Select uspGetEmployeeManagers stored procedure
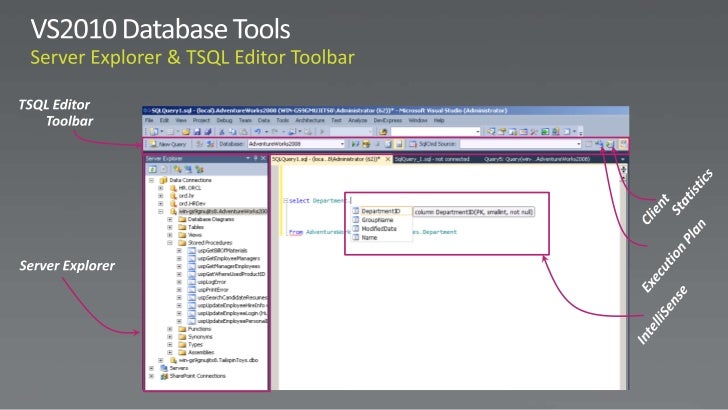The height and width of the screenshot is (410, 728). point(228,259)
